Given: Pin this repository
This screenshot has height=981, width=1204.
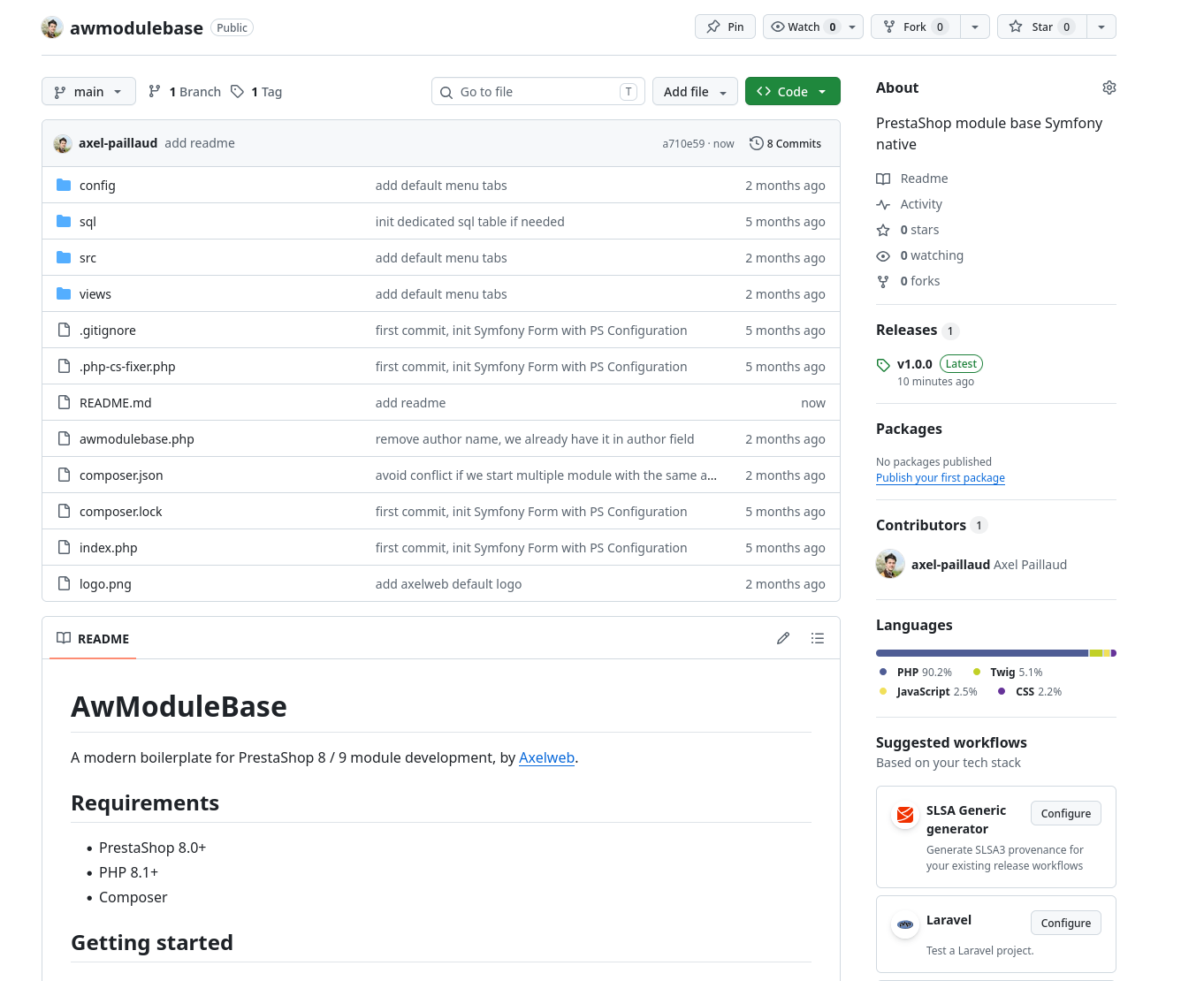Looking at the screenshot, I should (725, 27).
